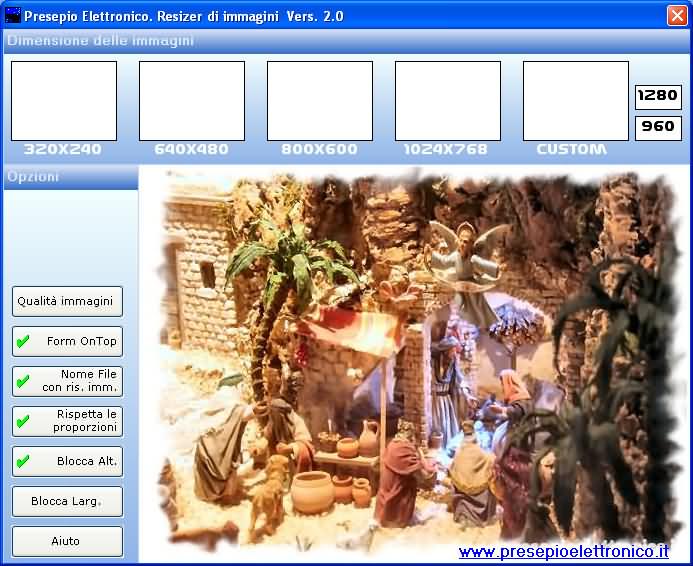Open the Aiuto help button
This screenshot has height=566, width=693.
[68, 541]
